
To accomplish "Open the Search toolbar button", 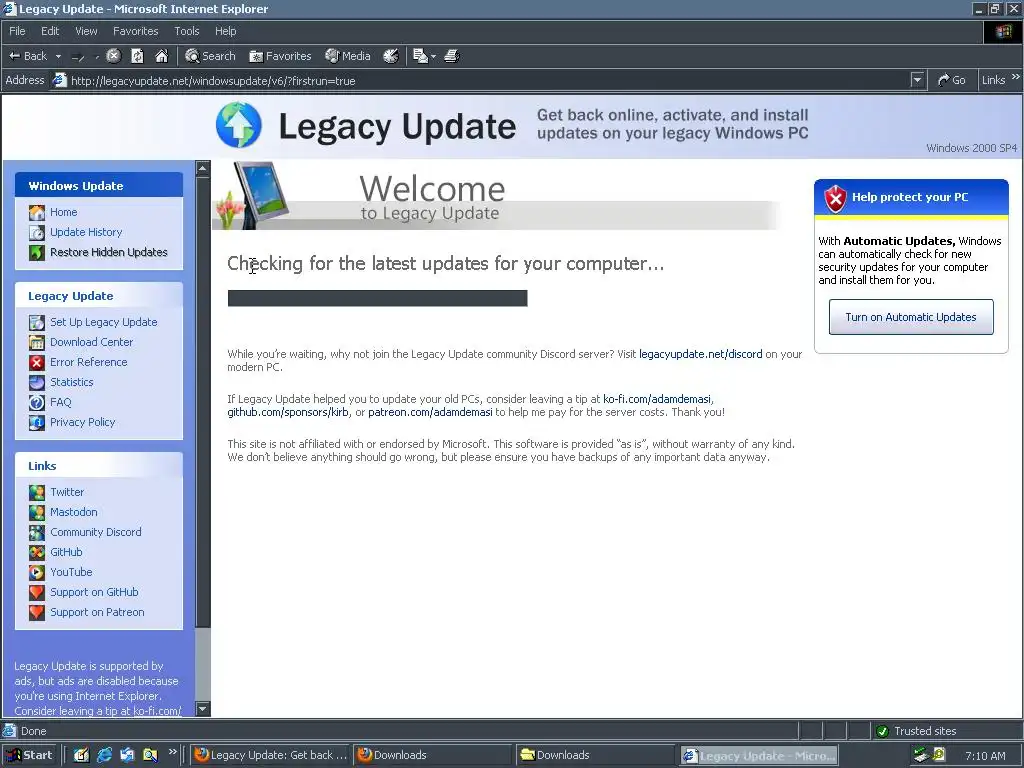I will click(210, 56).
